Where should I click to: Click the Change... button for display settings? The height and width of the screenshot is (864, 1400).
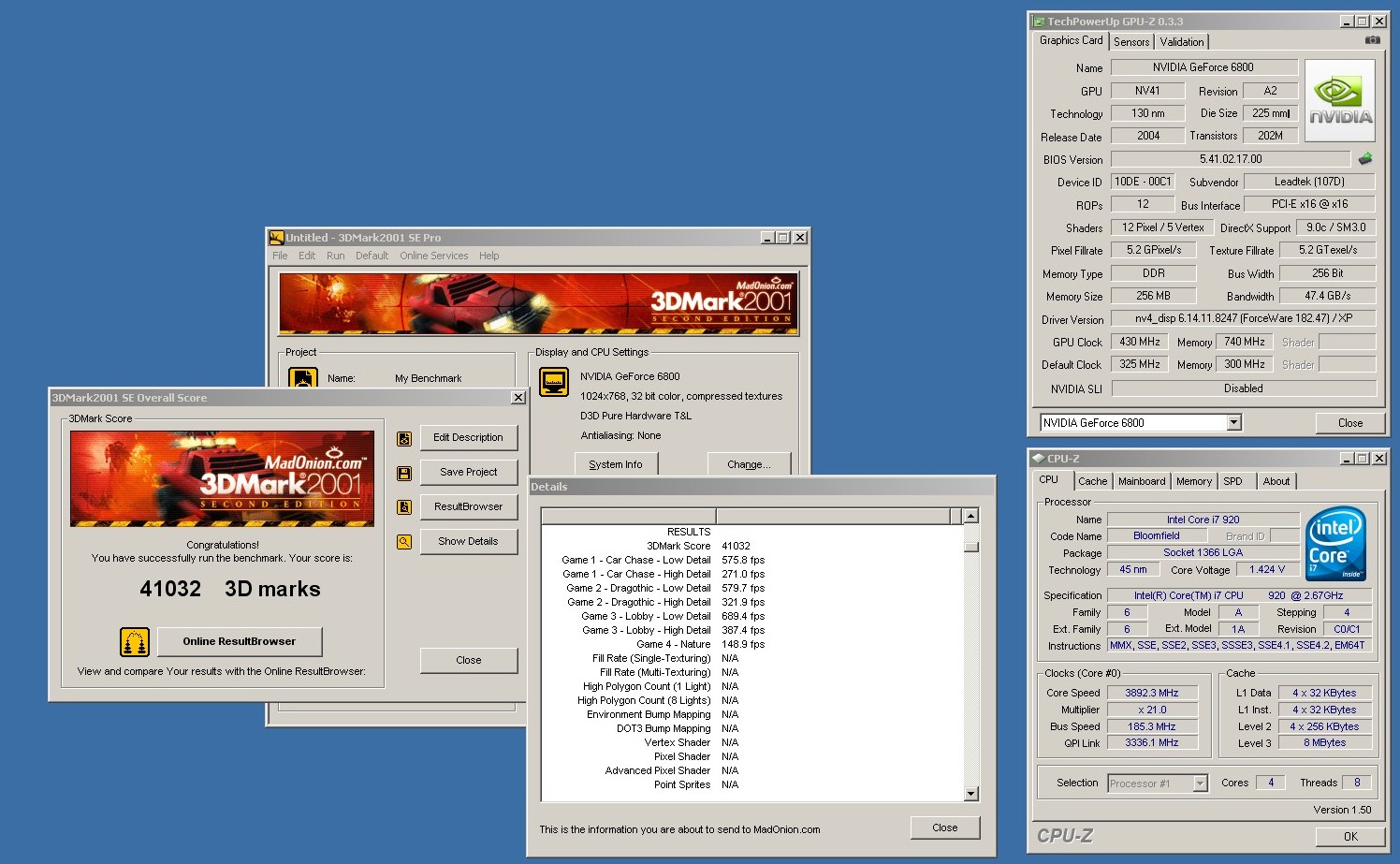point(749,464)
